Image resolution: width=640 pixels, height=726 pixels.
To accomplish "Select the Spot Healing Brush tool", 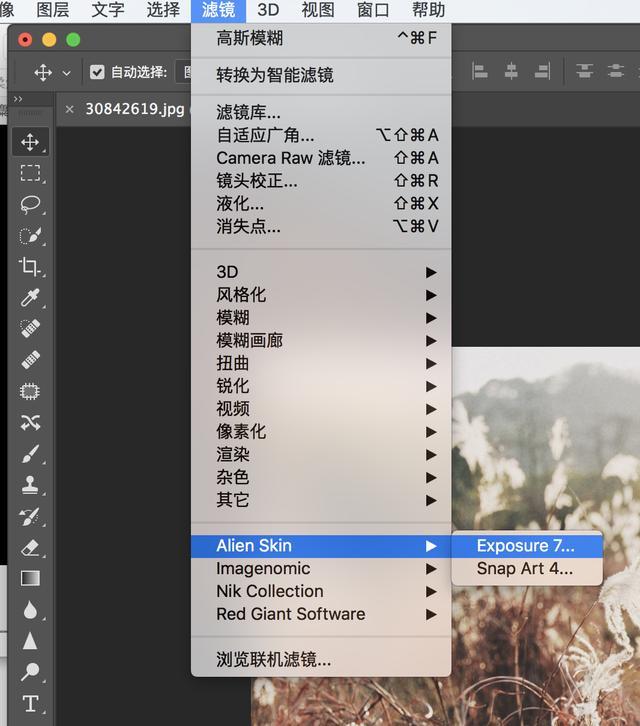I will pos(30,329).
